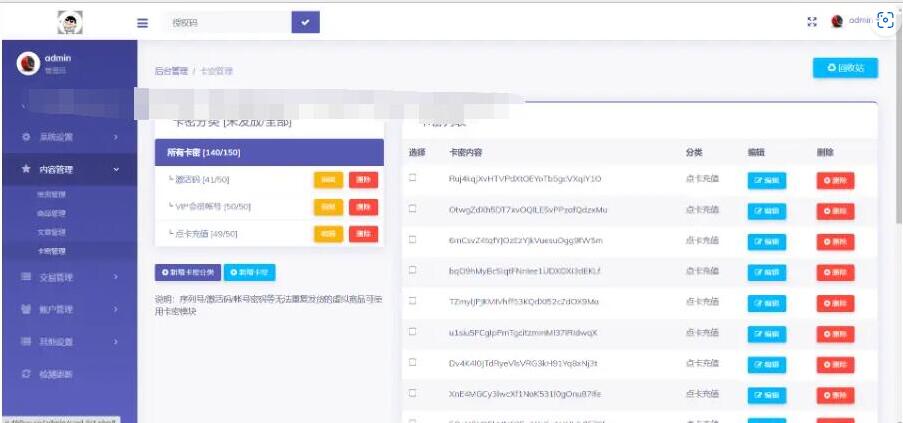Viewport: 903px width, 423px height.
Task: Delete the card key row OtwgZd…
Action: point(835,211)
